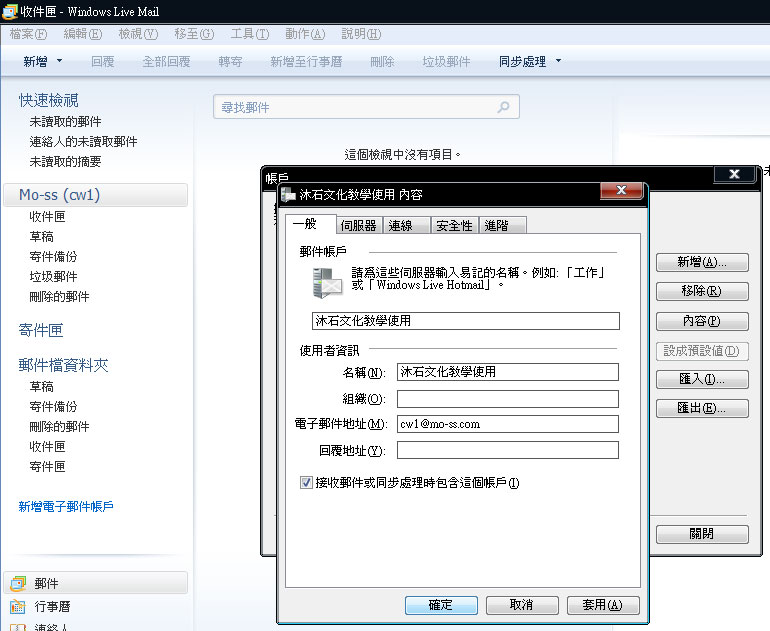Click 垃圾郵件 in the toolbar
Image resolution: width=770 pixels, height=631 pixels.
click(446, 61)
